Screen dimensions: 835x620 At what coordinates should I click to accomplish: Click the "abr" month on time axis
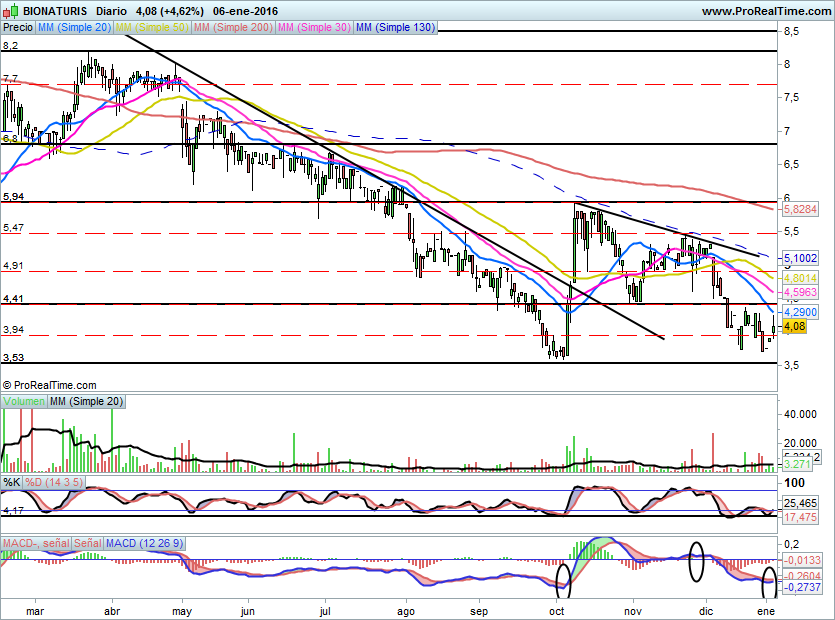pos(112,611)
